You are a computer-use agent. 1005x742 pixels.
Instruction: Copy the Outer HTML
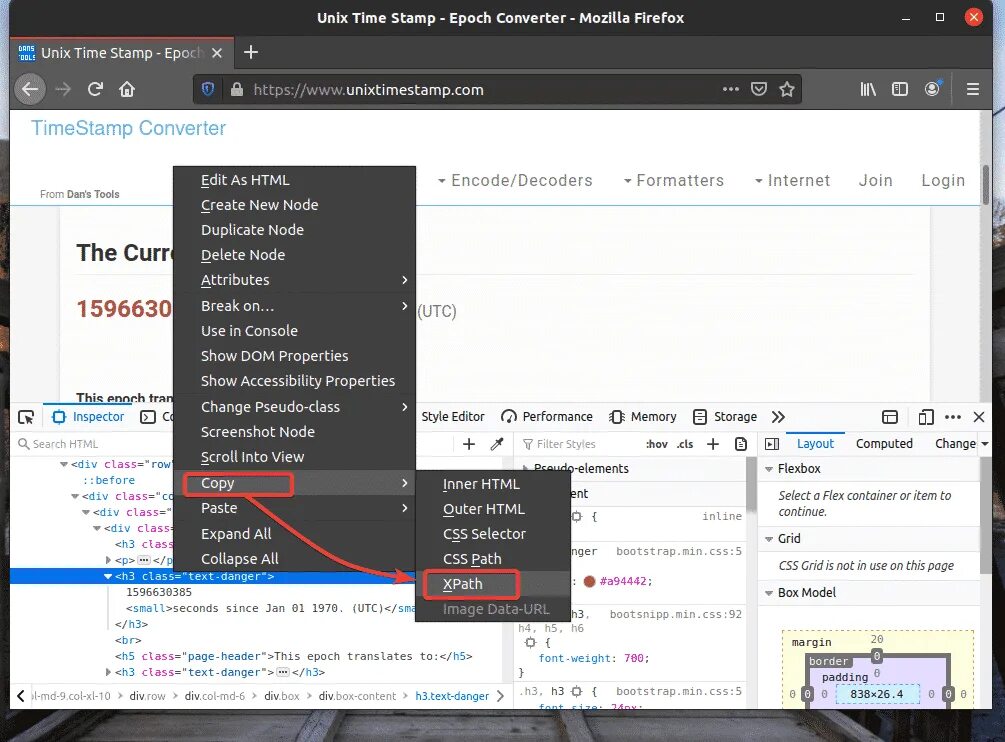[492, 509]
